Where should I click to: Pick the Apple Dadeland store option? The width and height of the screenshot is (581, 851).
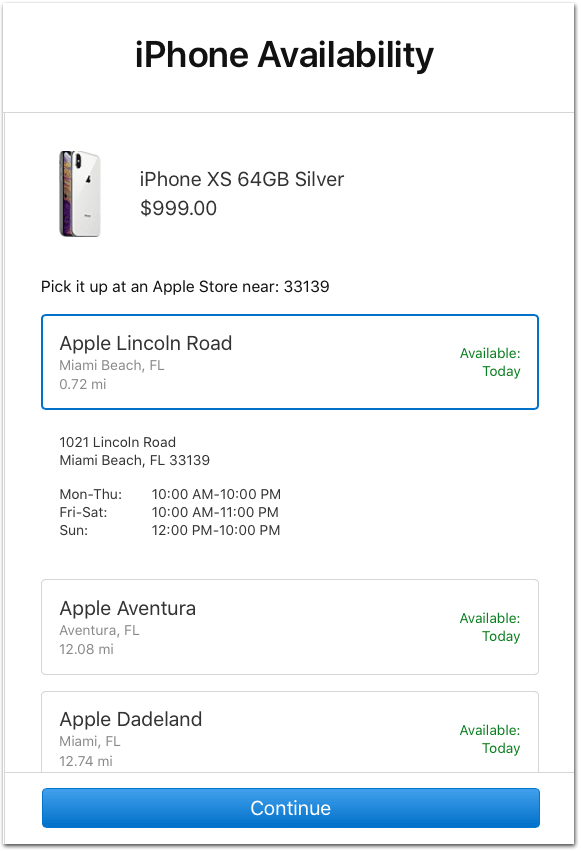click(x=290, y=732)
